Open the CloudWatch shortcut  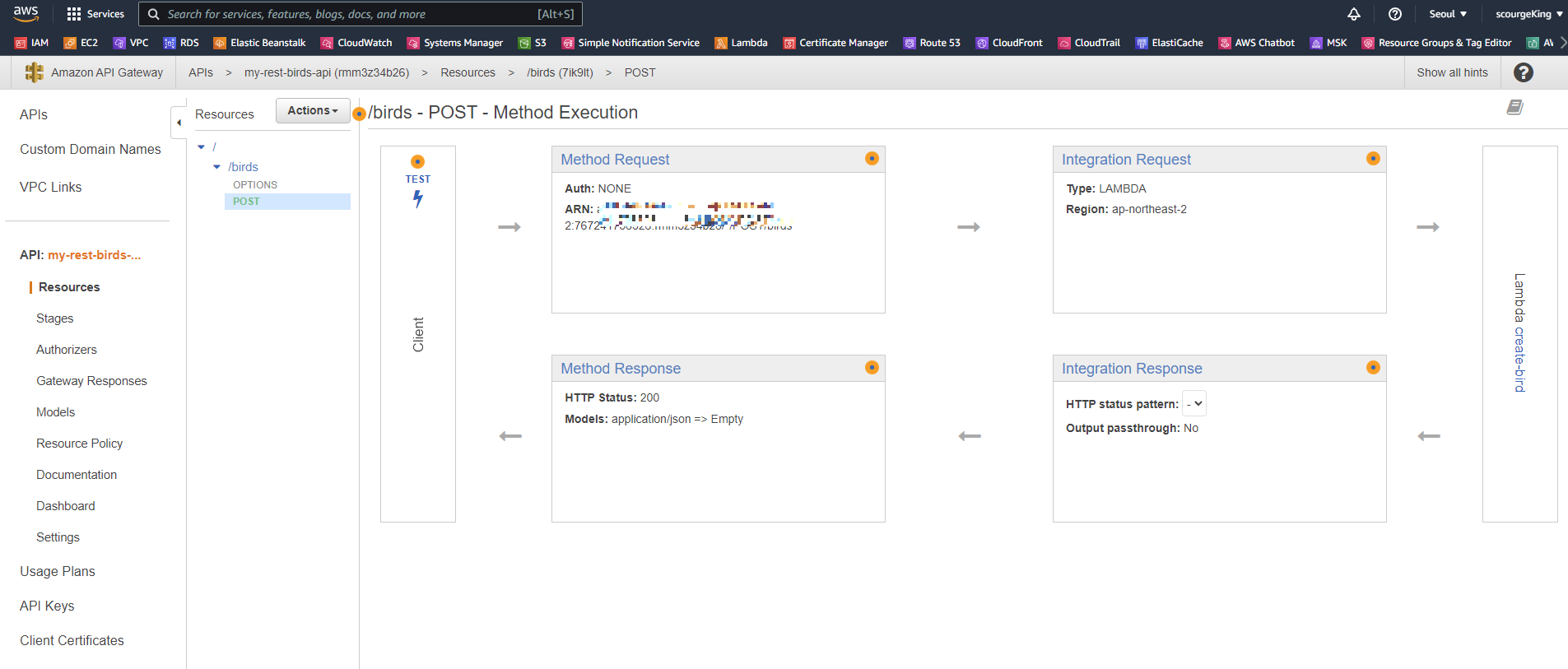(x=356, y=43)
